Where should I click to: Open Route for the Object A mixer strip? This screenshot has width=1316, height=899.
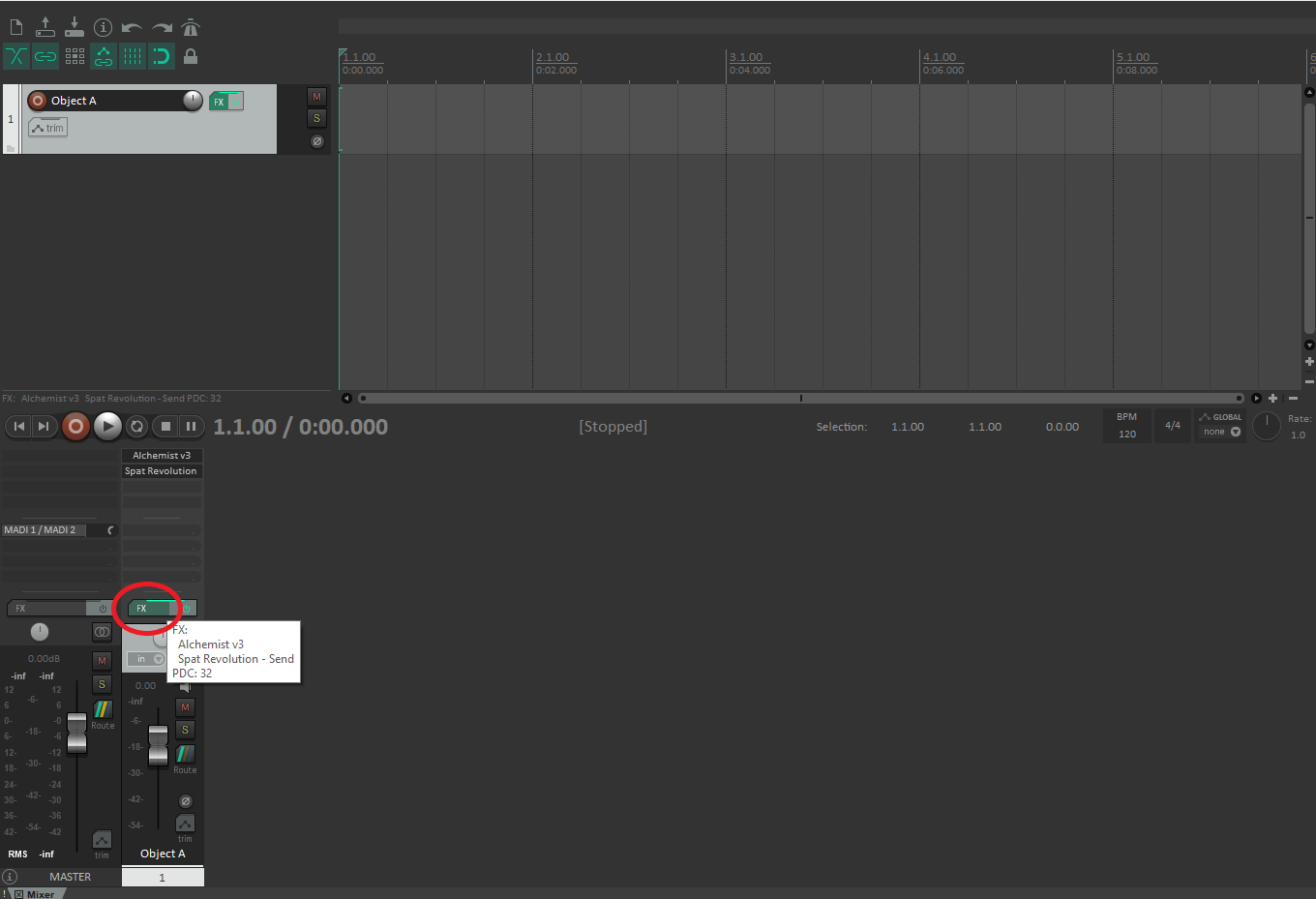click(185, 755)
